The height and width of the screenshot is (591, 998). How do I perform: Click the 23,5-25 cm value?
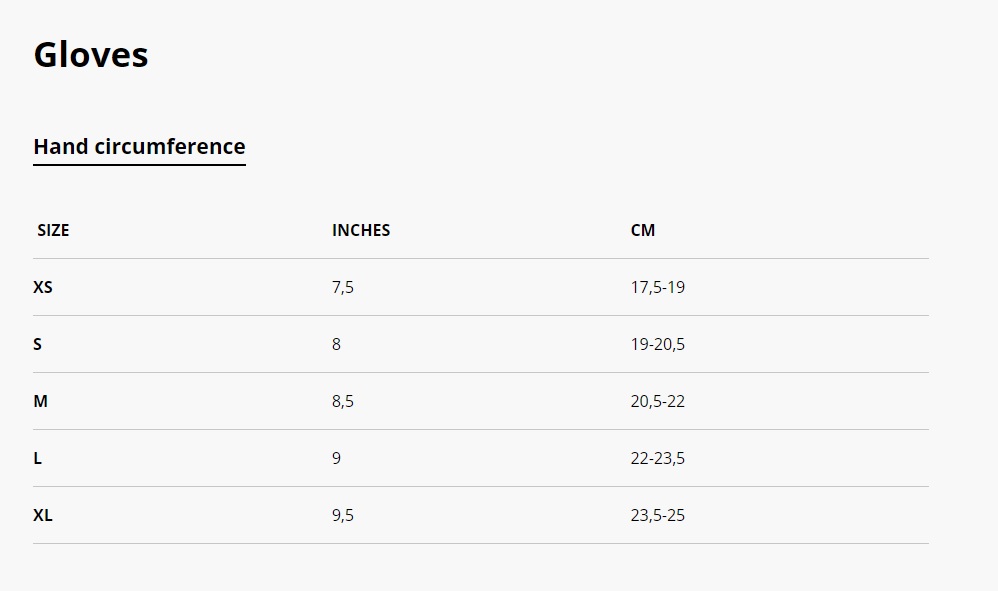657,515
